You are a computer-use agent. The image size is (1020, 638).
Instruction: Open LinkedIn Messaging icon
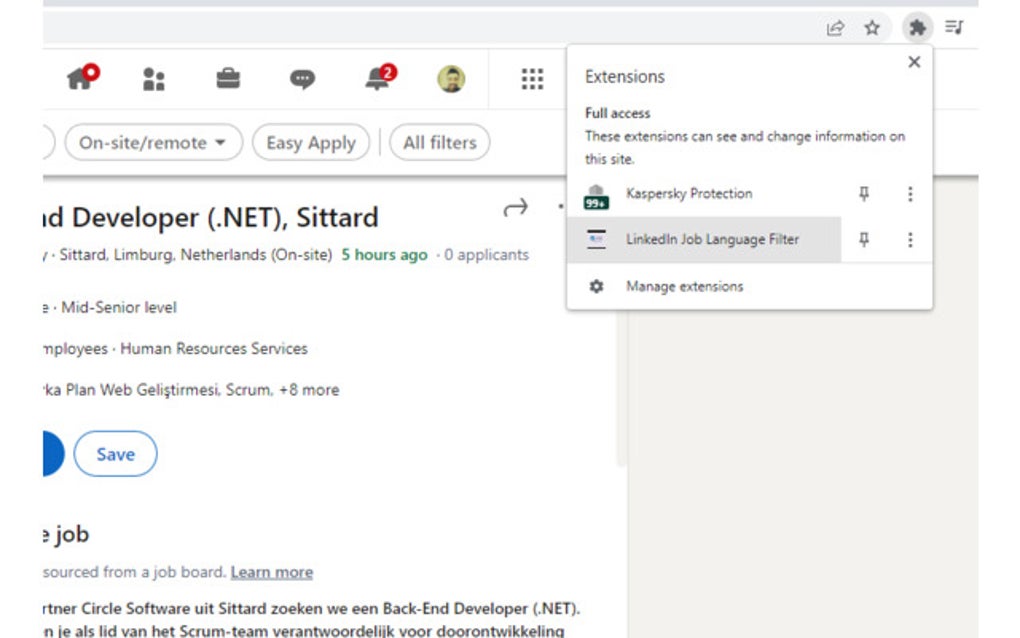(301, 79)
